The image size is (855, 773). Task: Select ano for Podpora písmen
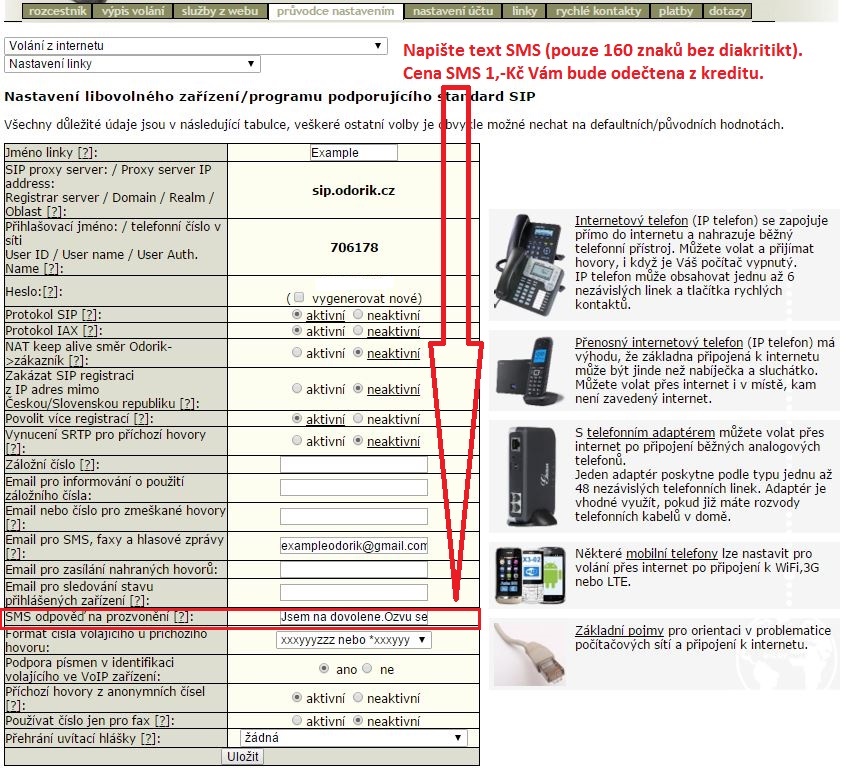click(x=324, y=668)
